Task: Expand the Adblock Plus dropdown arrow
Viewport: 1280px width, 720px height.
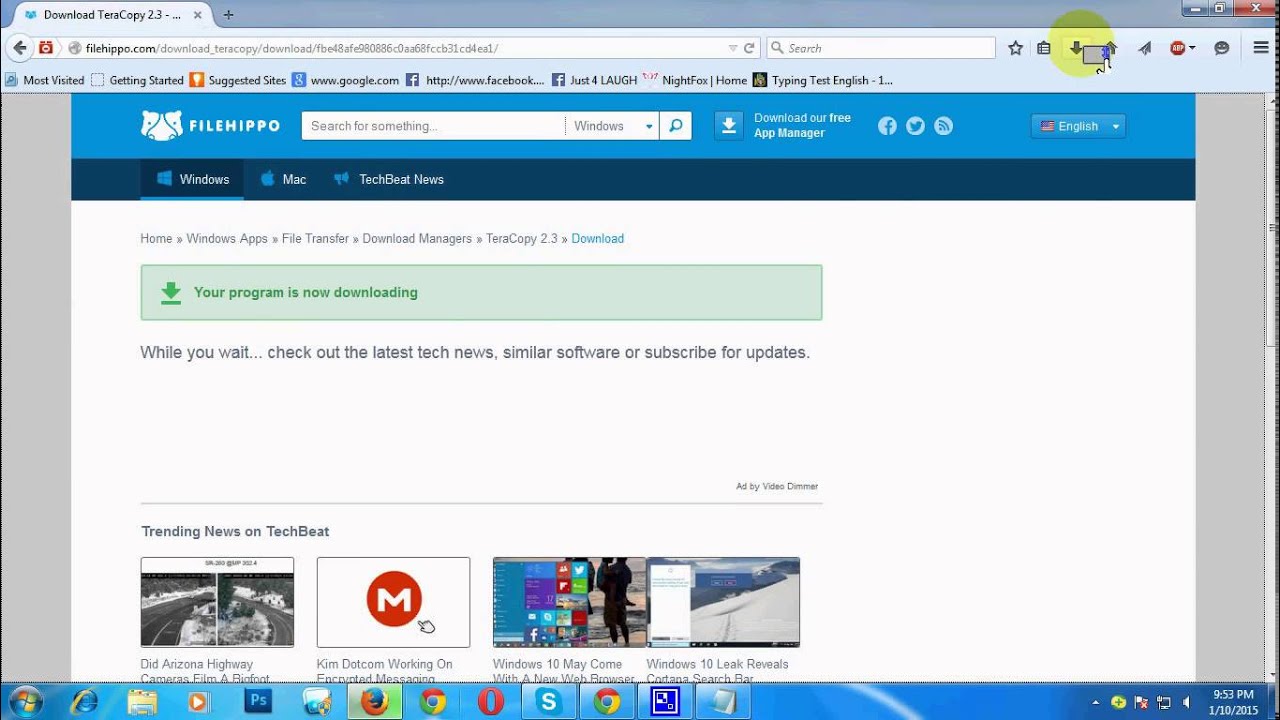Action: (1192, 48)
